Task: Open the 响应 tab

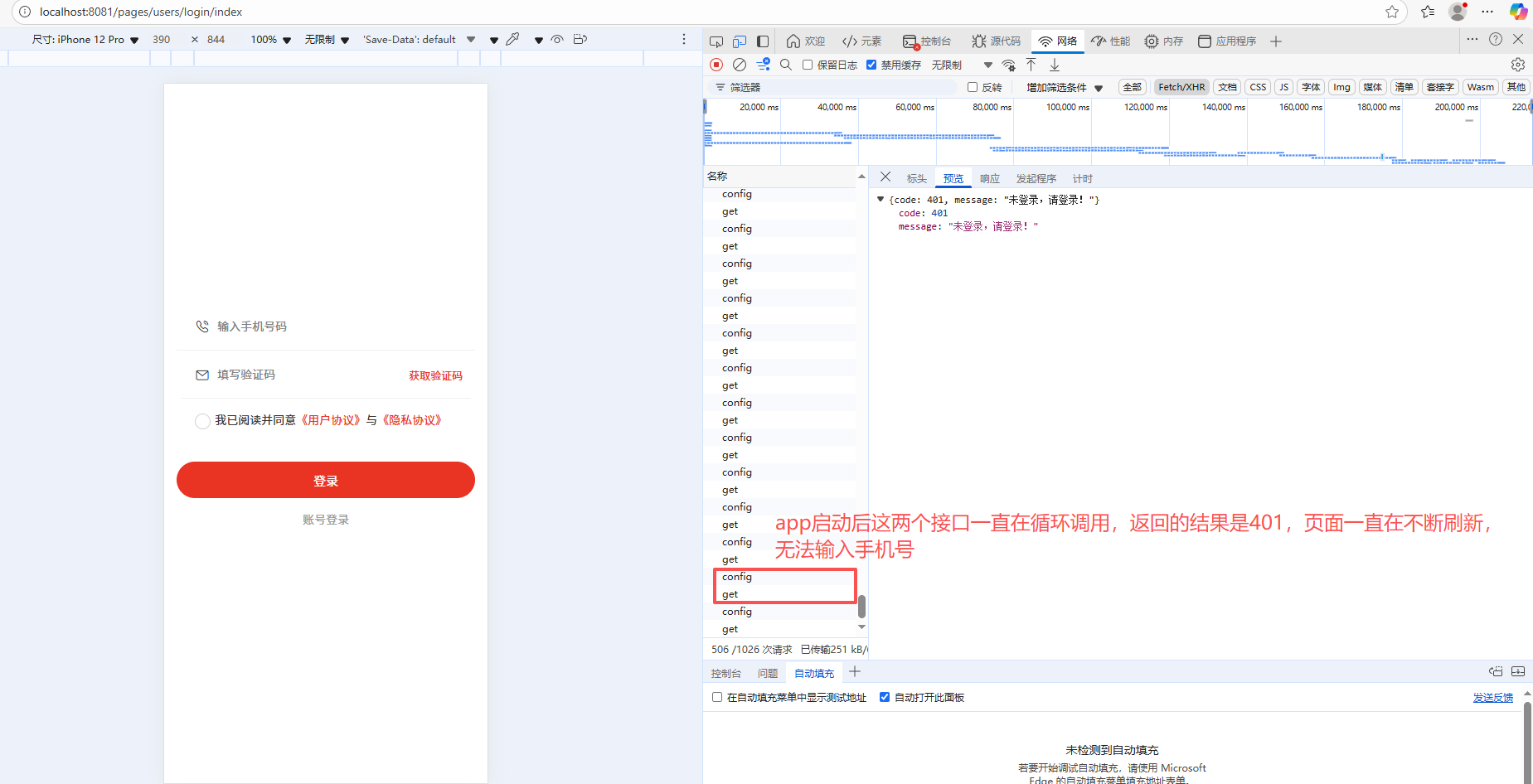Action: [989, 179]
